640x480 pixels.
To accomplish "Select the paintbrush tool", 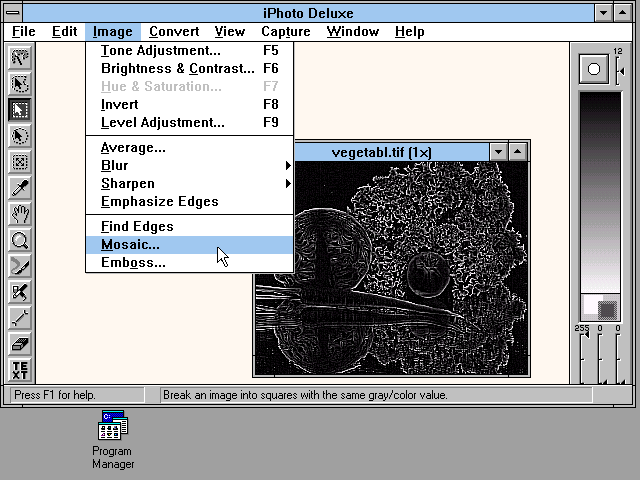I will point(20,267).
